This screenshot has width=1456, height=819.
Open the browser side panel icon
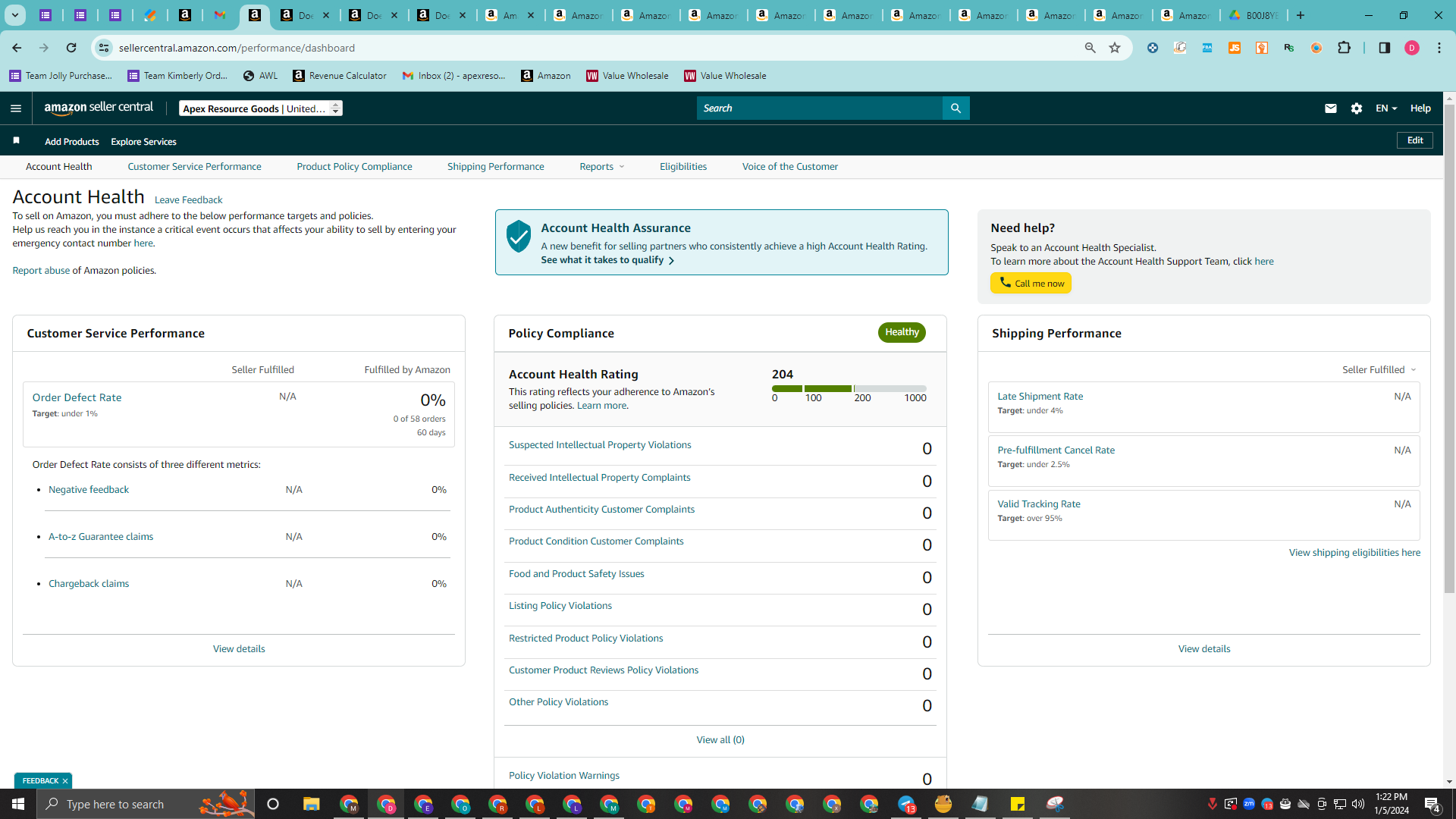(x=1385, y=48)
